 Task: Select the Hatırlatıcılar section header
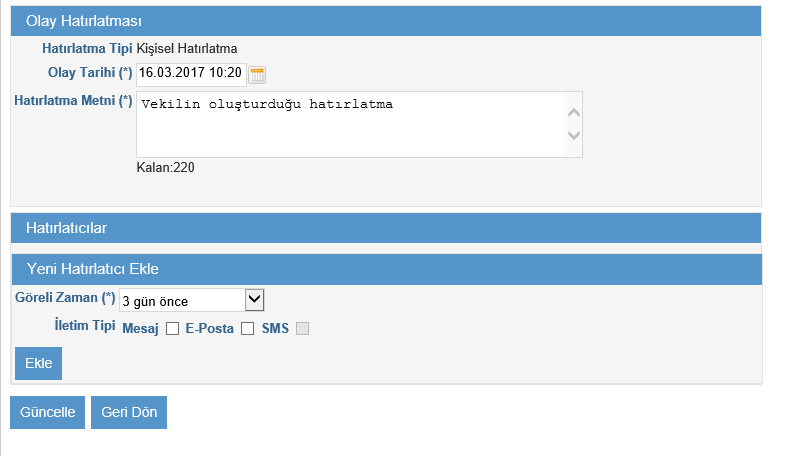click(x=386, y=228)
